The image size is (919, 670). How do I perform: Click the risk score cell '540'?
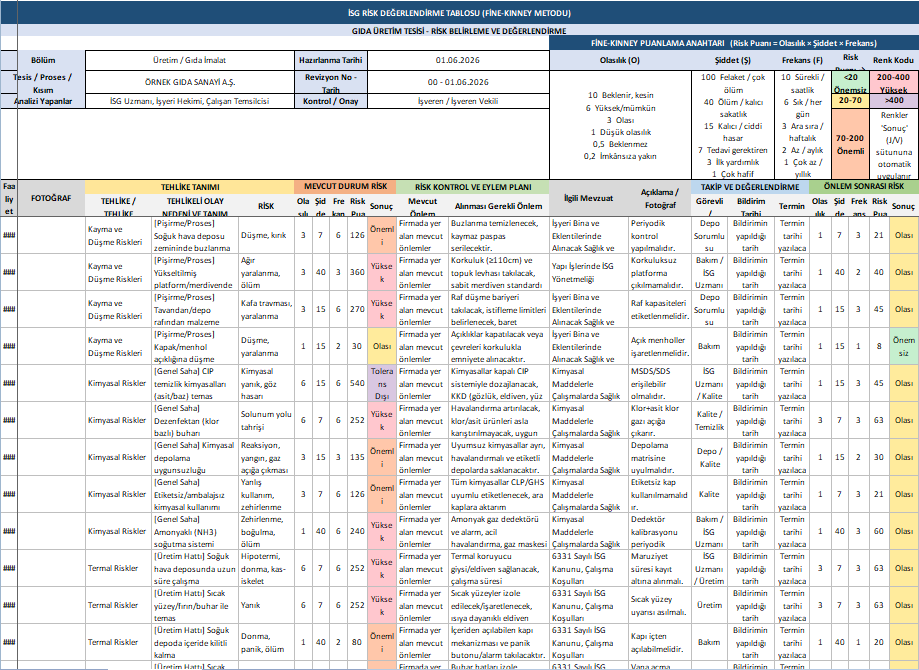point(357,383)
